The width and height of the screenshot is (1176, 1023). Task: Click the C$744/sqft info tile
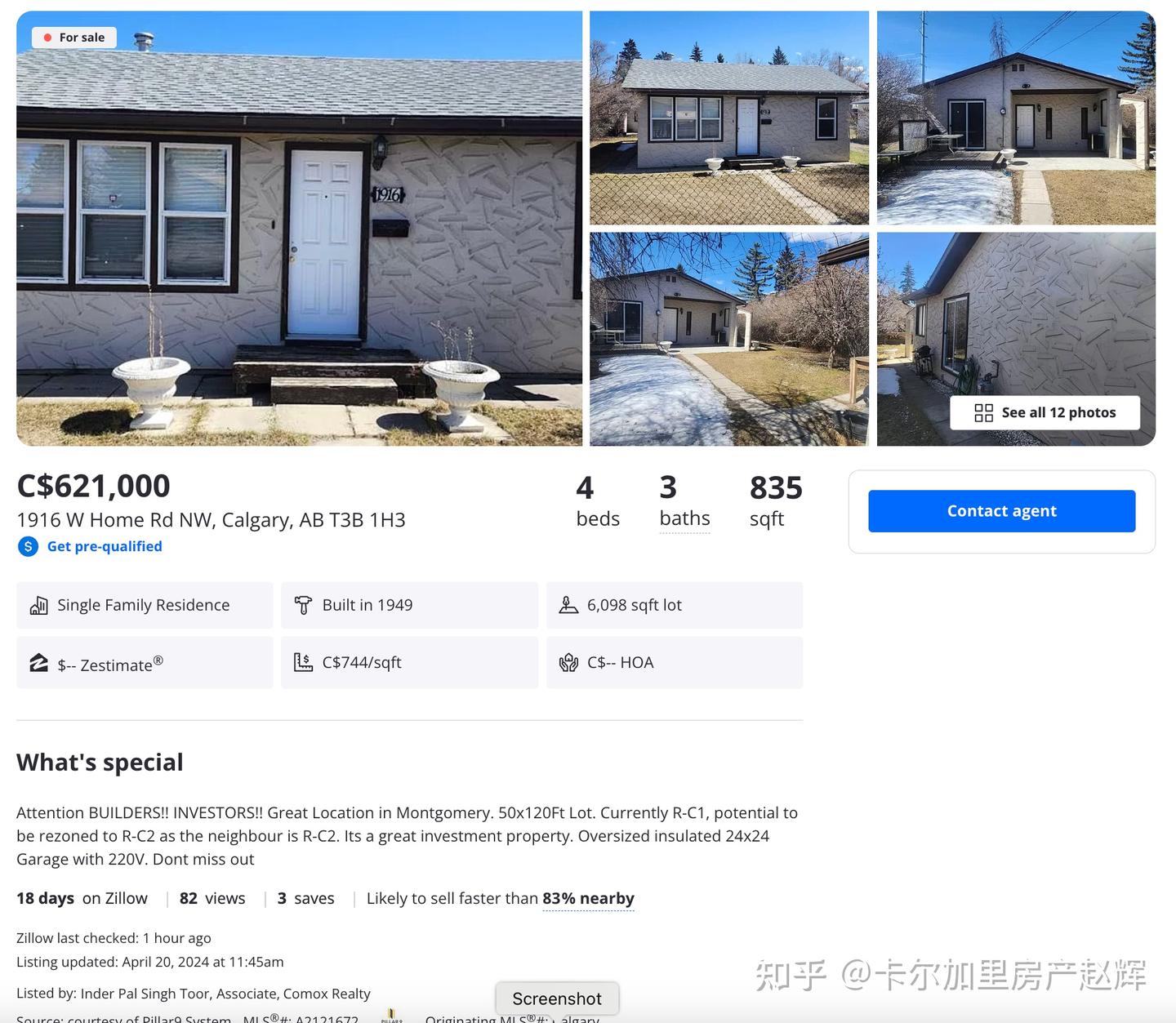409,662
